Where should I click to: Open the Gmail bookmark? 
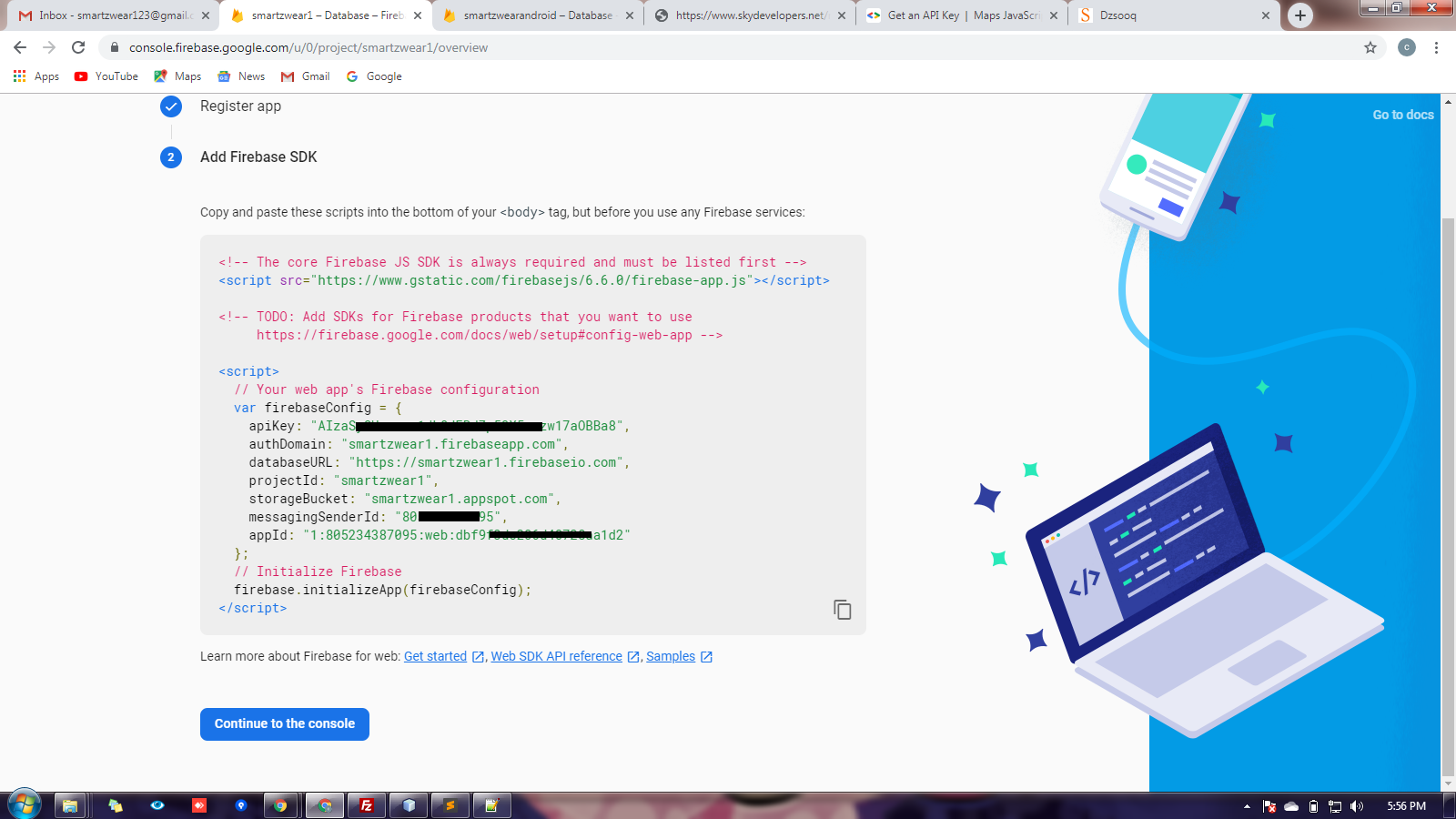pos(306,76)
